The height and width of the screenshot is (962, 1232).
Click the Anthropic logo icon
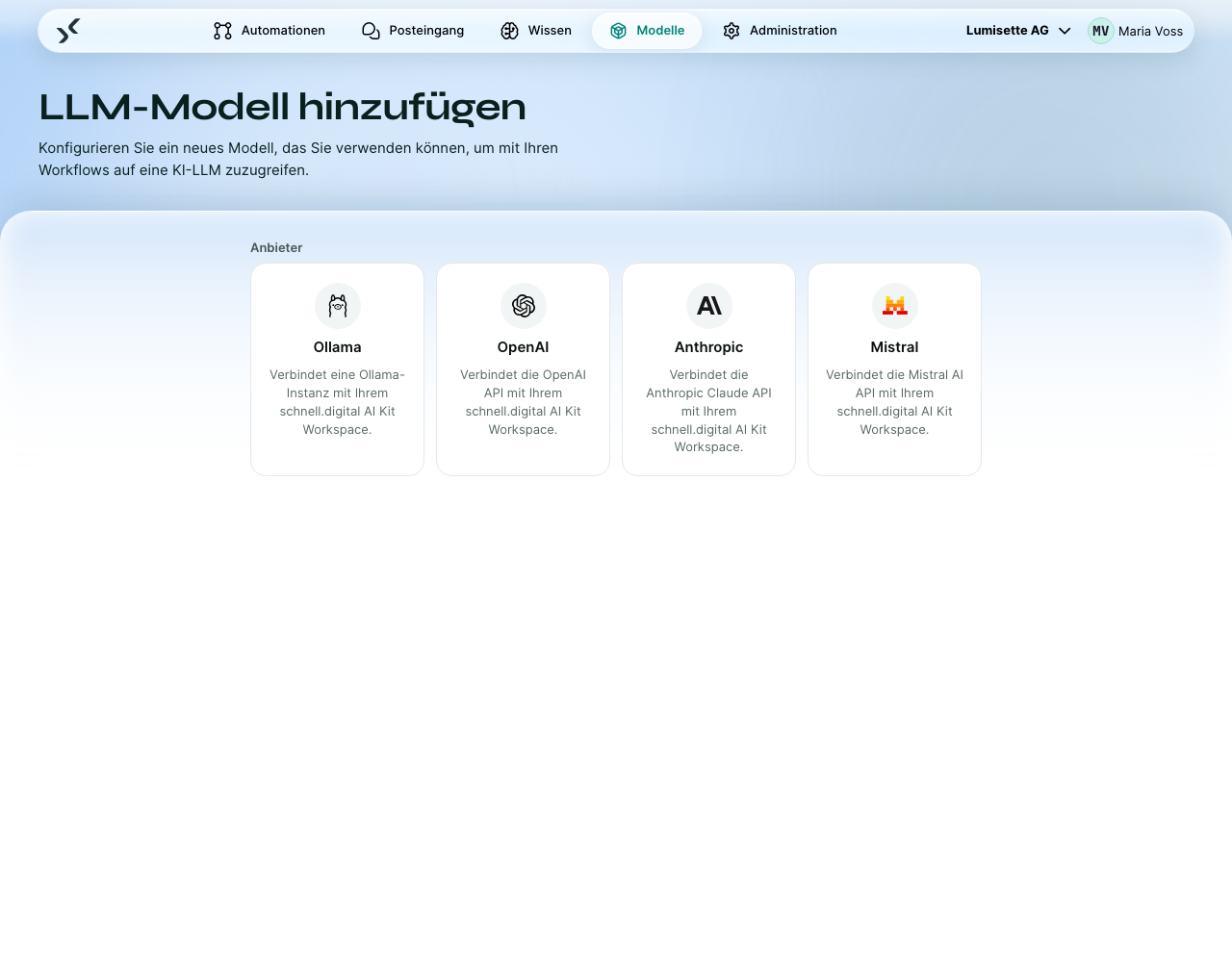709,306
